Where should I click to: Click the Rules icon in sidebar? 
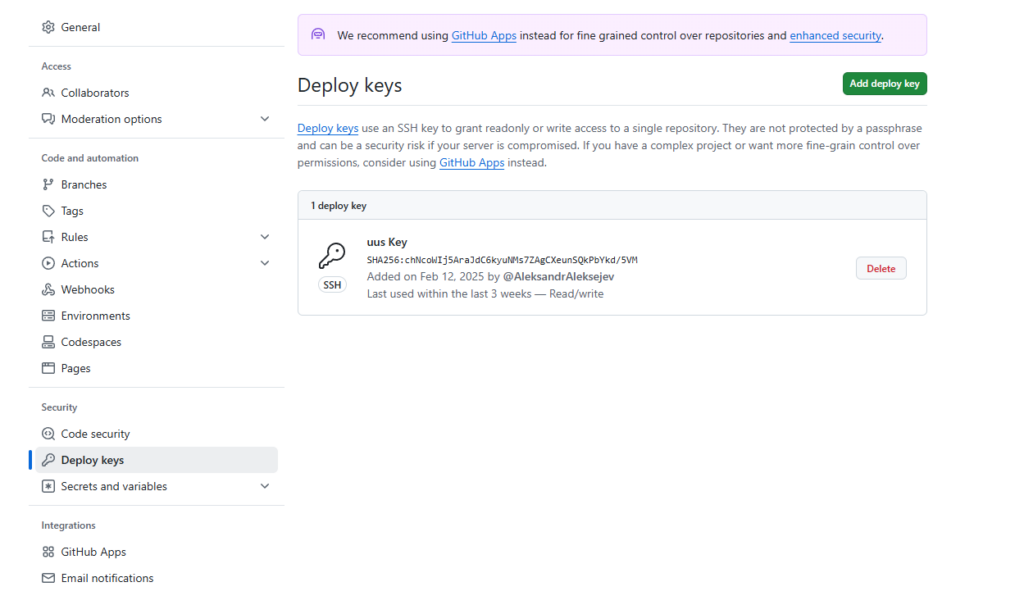pos(48,236)
